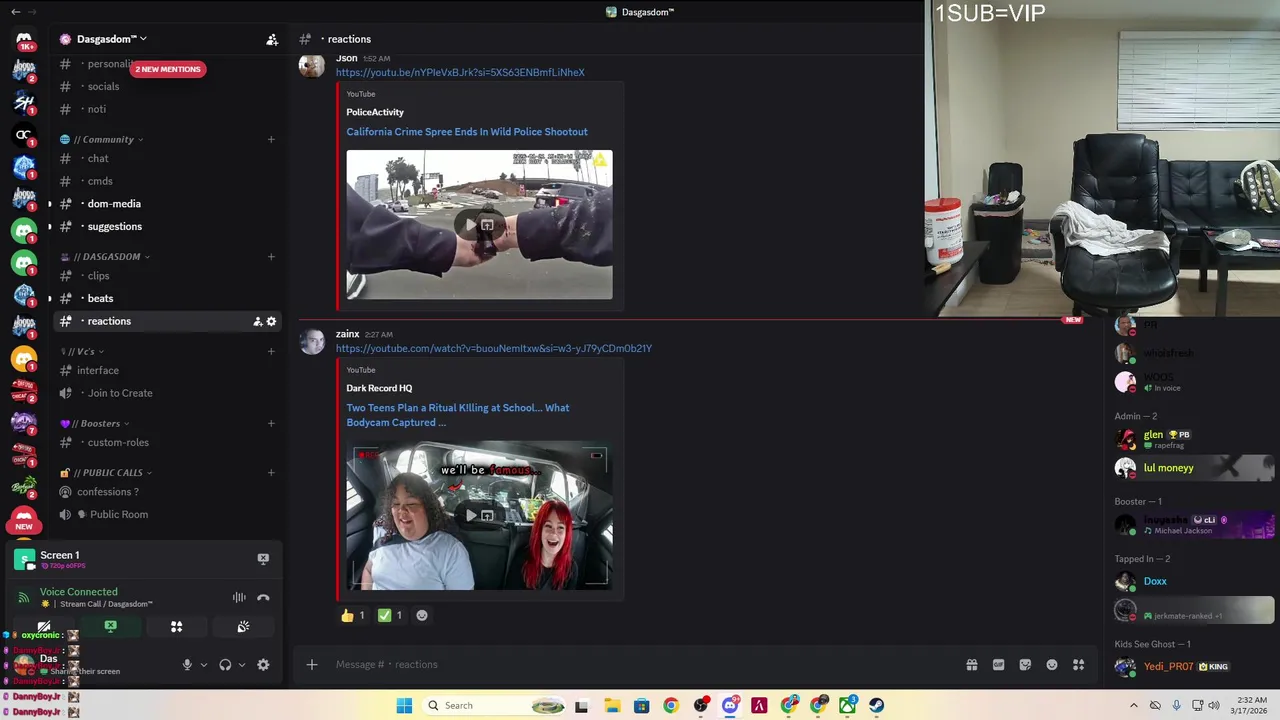Screen dimensions: 1280x720
Task: Open soundboard button in voice panel
Action: pyautogui.click(x=243, y=627)
